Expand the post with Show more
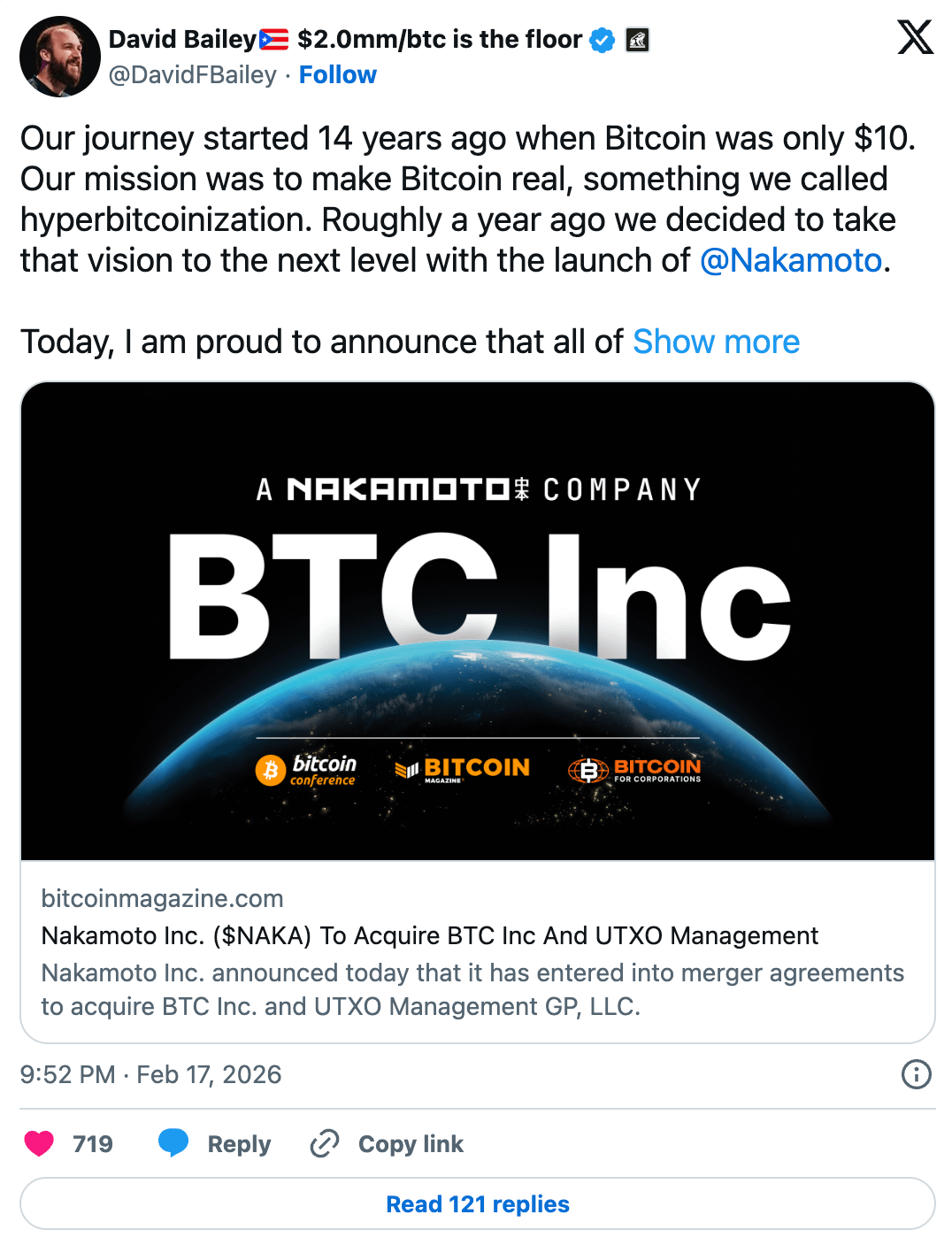The width and height of the screenshot is (952, 1253). [x=716, y=342]
